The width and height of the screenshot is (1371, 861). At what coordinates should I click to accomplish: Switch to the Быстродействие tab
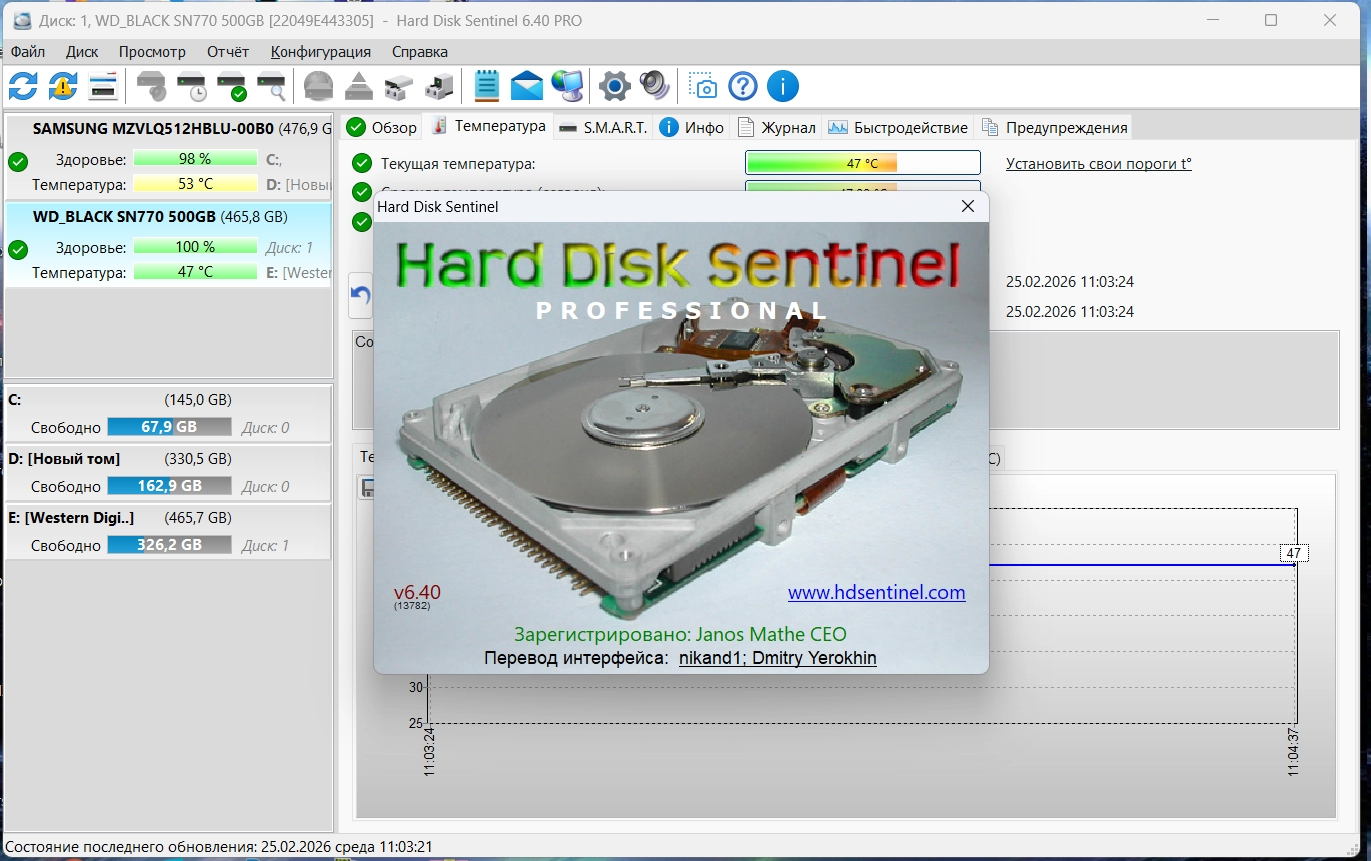(898, 127)
